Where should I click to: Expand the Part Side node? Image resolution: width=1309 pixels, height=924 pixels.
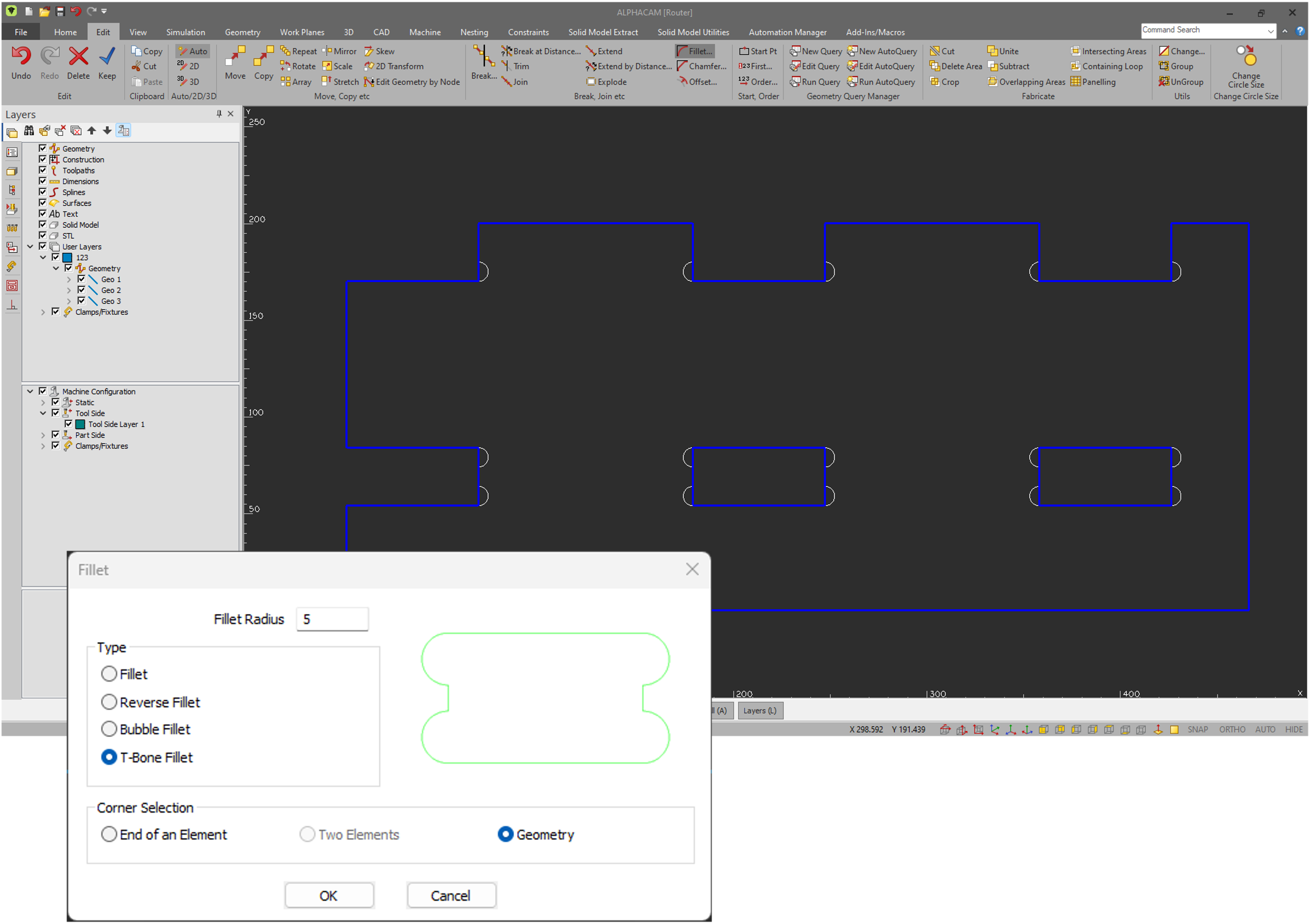click(43, 435)
